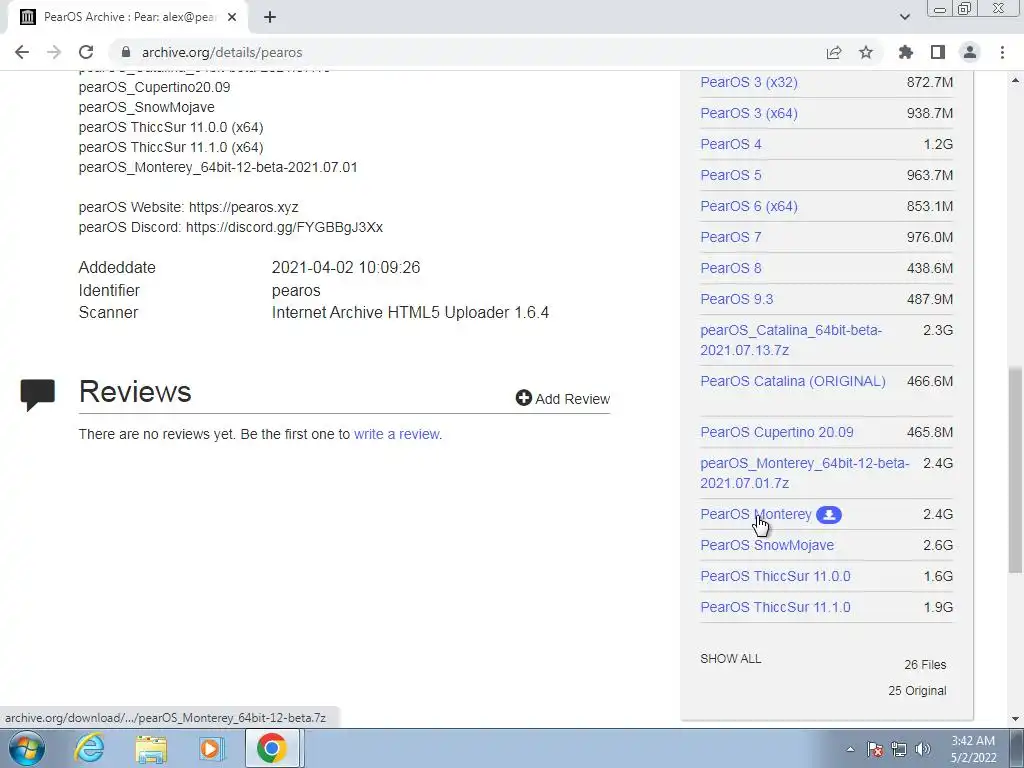This screenshot has width=1024, height=768.
Task: Open the network tray icon
Action: [x=899, y=749]
